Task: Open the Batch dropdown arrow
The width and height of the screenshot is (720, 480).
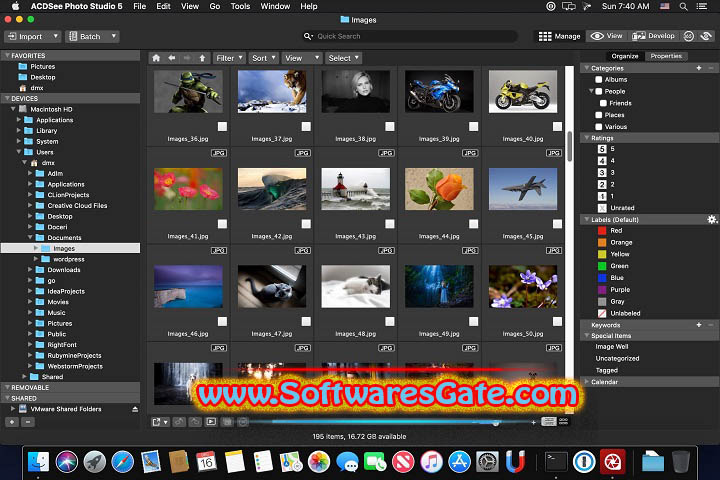Action: tap(113, 36)
